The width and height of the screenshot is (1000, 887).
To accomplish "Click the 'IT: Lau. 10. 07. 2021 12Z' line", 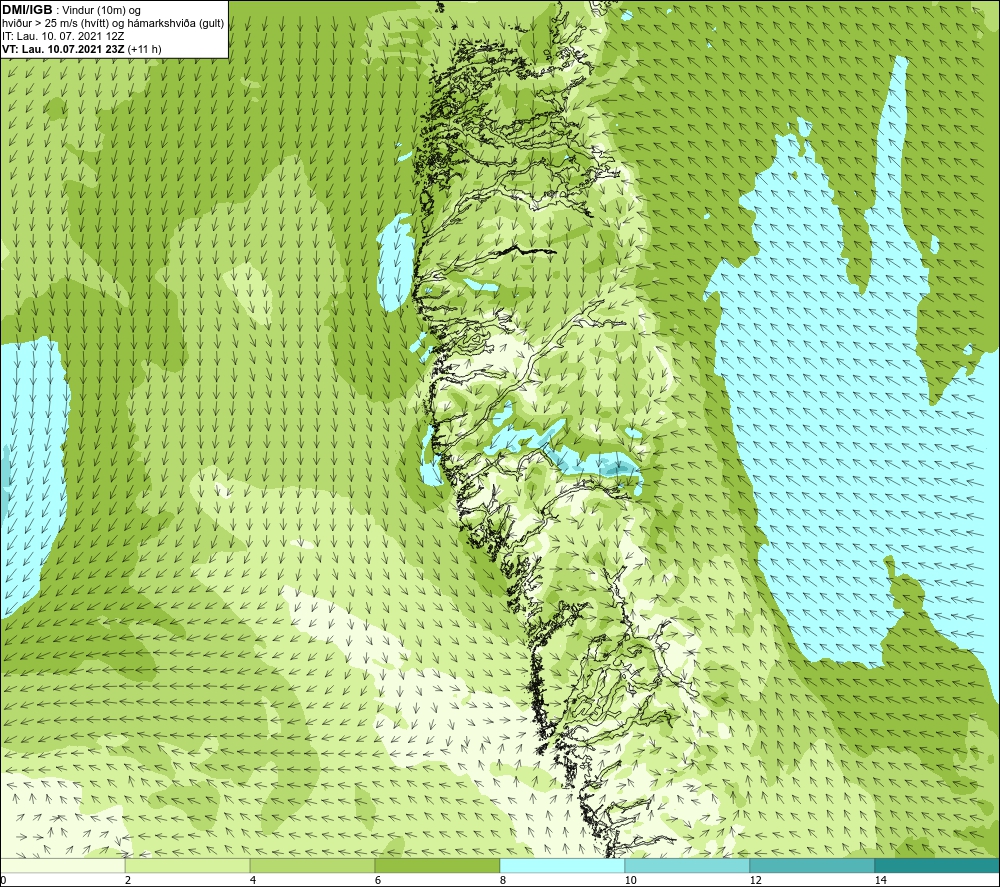I will pos(64,36).
